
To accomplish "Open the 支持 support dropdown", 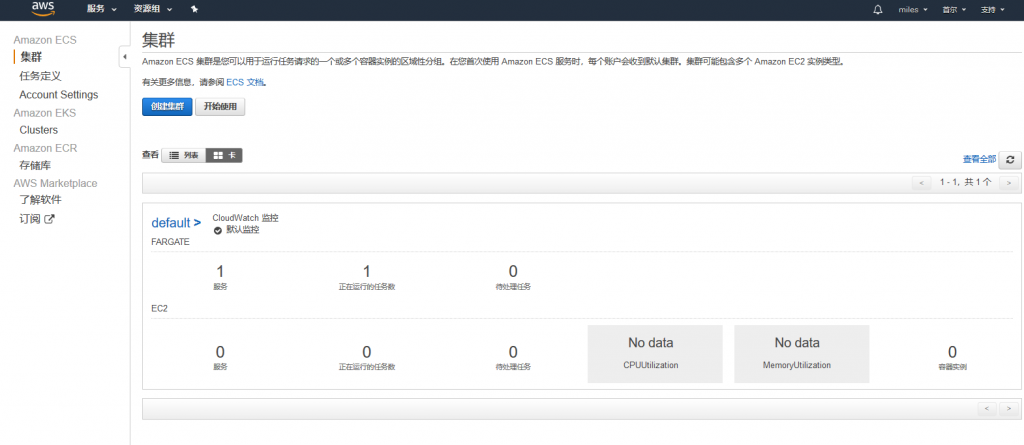I will click(x=992, y=10).
